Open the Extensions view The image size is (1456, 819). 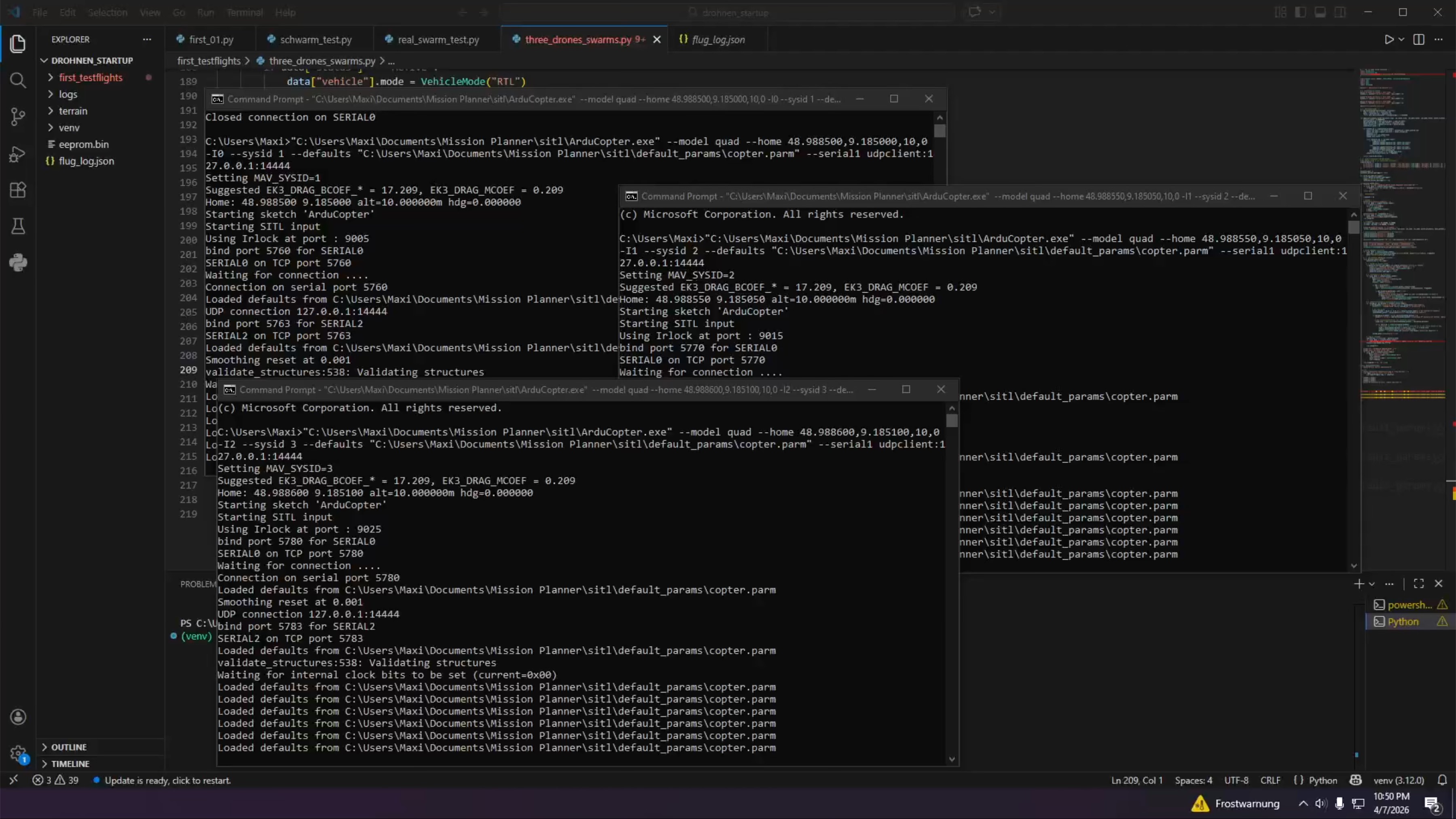click(x=18, y=190)
